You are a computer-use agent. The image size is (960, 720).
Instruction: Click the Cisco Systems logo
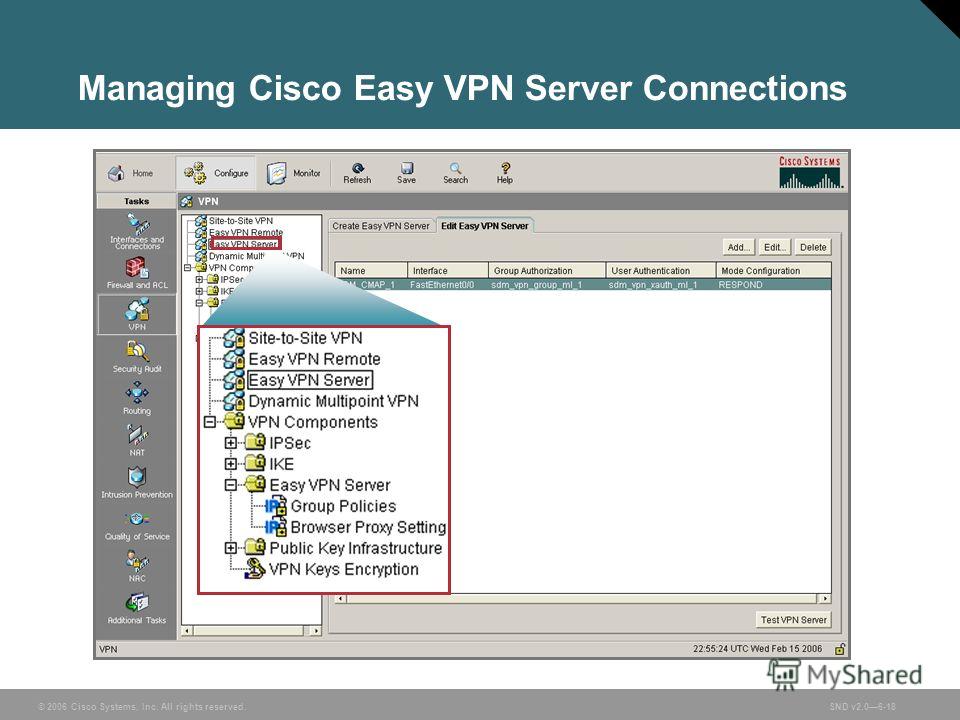[x=811, y=172]
